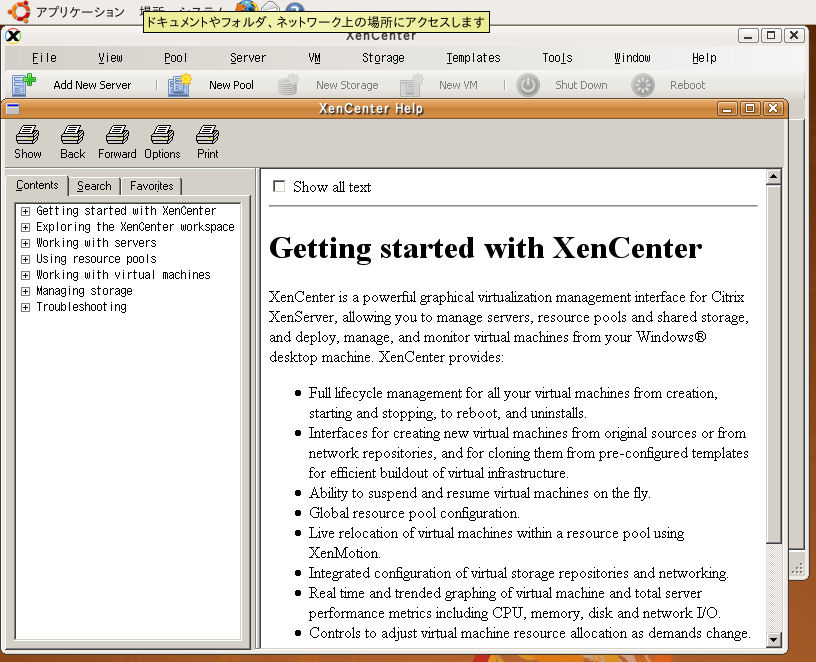Open the アプリケーション menu in top panel

[x=80, y=11]
